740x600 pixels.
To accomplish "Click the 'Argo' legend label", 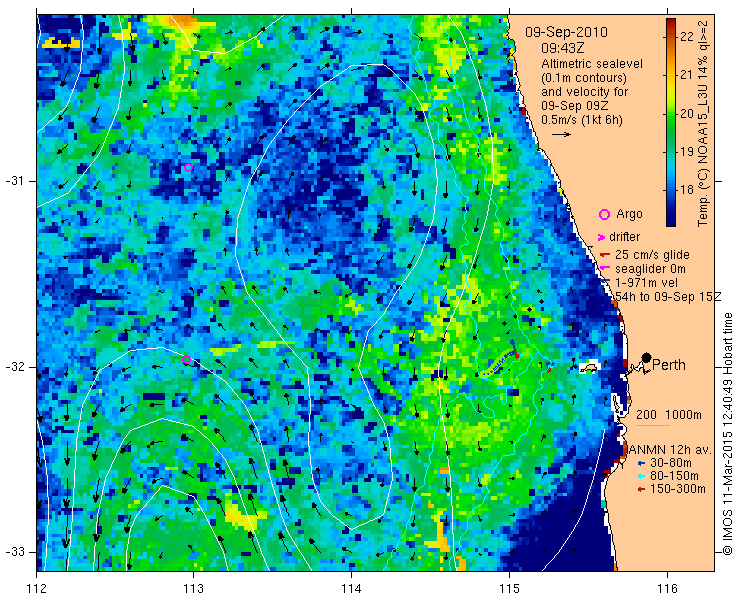I will tap(629, 214).
